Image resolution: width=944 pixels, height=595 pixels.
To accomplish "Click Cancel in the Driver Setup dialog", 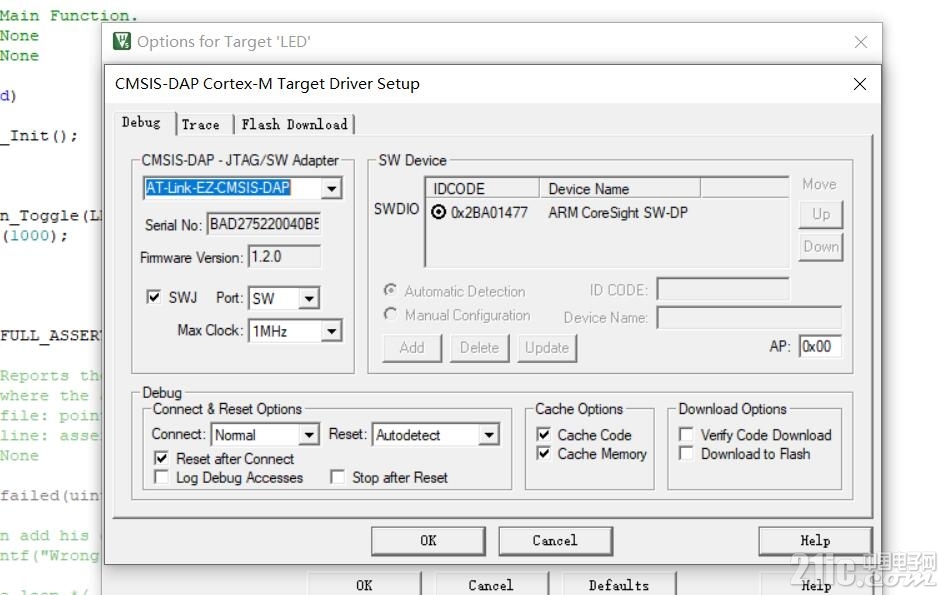I will (x=555, y=541).
